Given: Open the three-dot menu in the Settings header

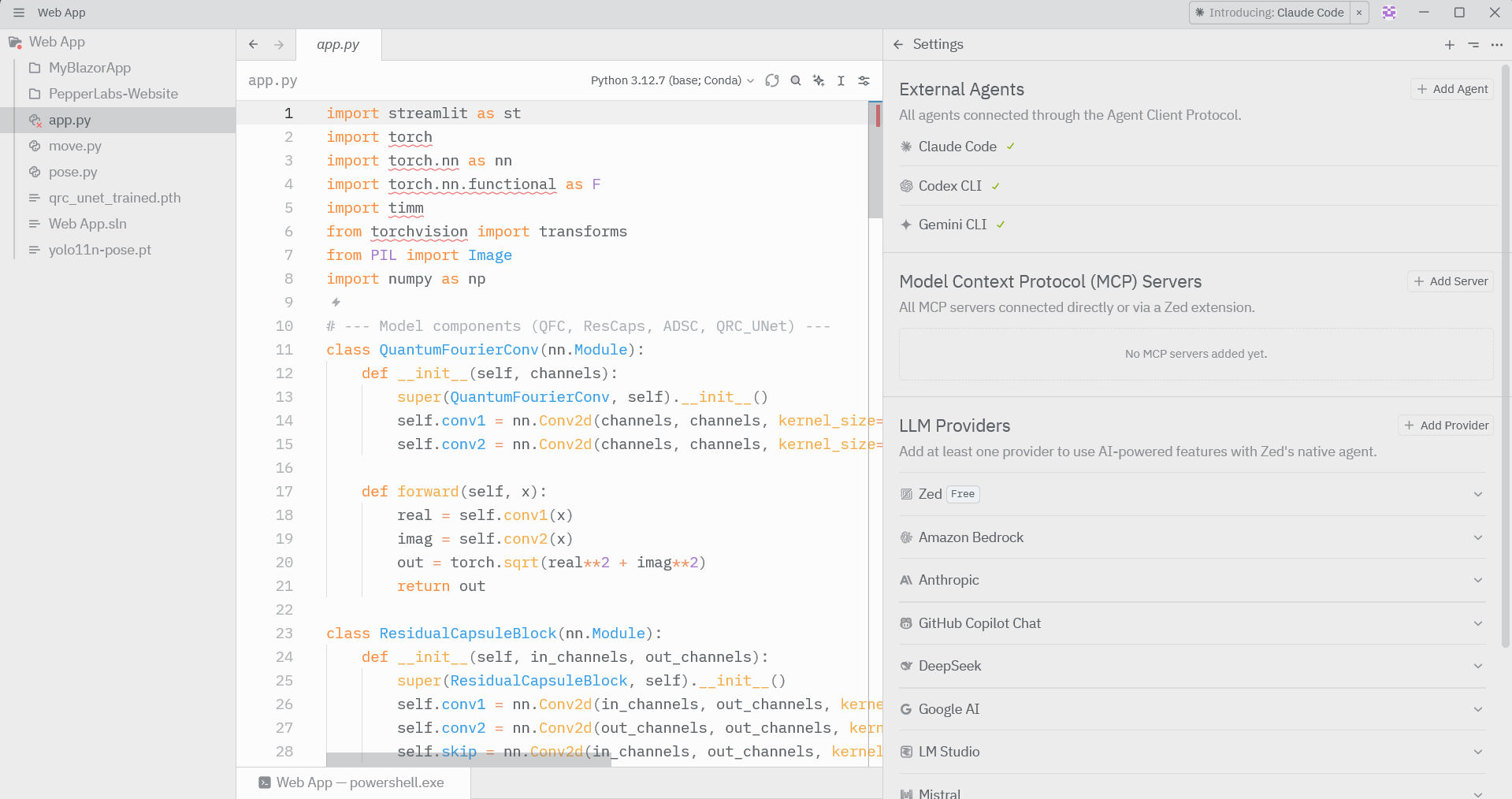Looking at the screenshot, I should (x=1497, y=45).
